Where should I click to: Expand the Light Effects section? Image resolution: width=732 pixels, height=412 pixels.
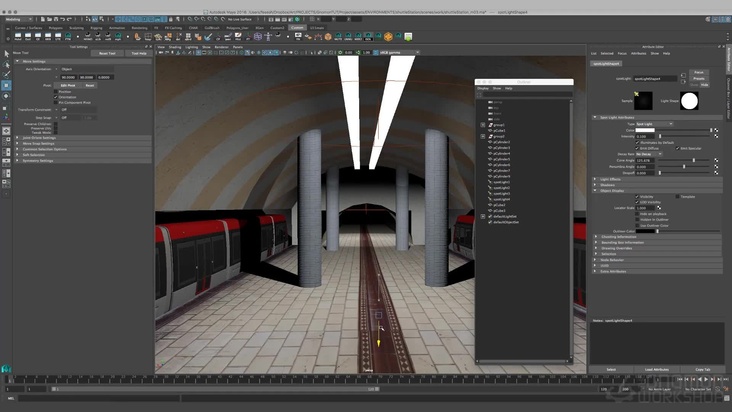[608, 178]
